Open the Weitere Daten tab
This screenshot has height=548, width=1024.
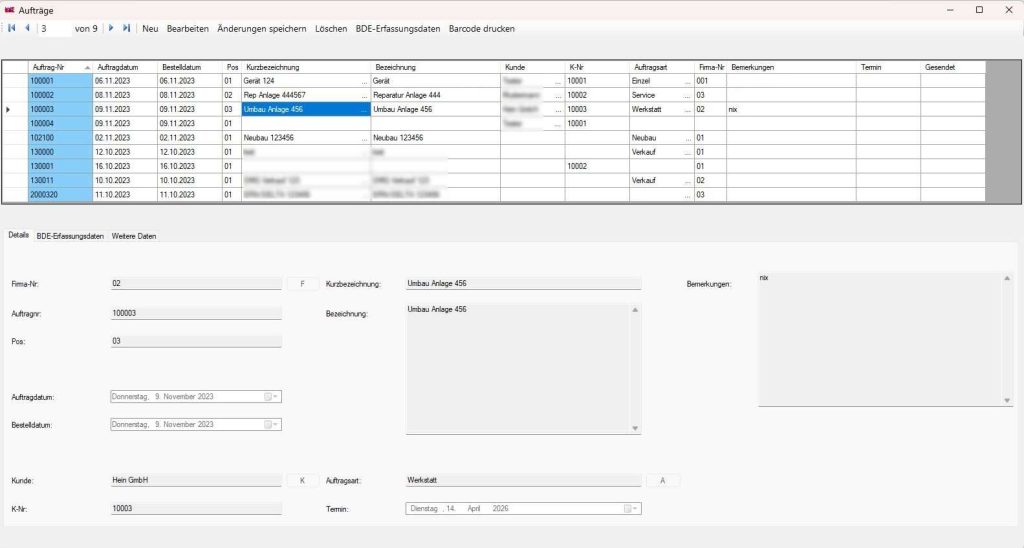point(134,236)
